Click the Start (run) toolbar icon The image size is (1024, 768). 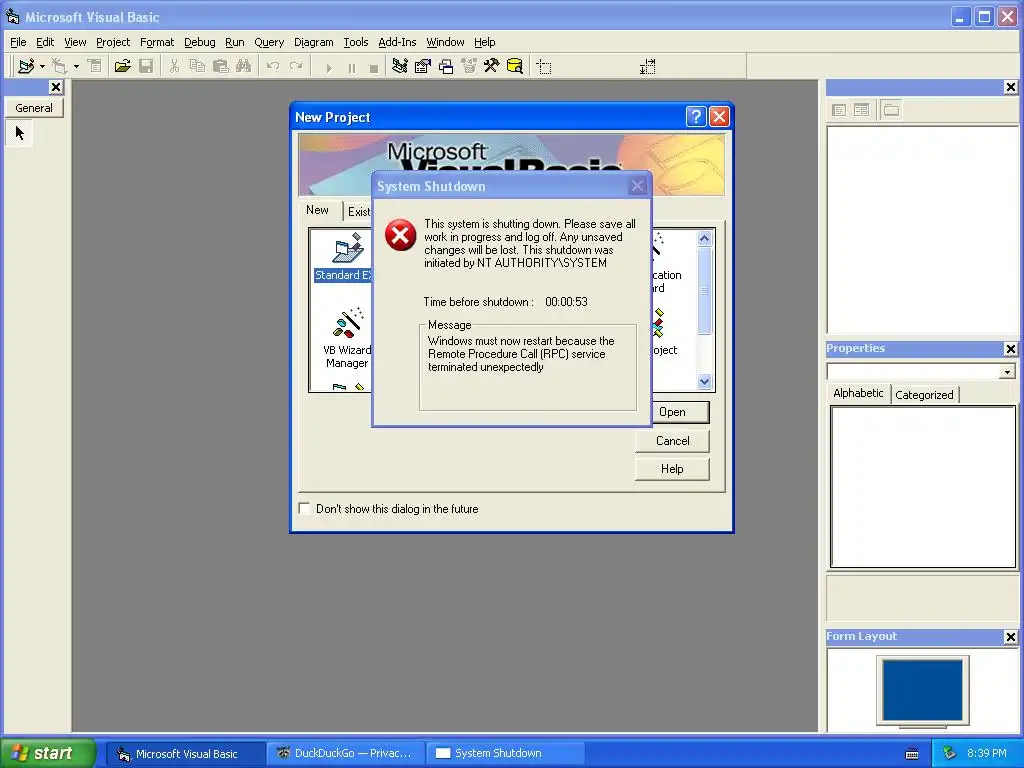[328, 67]
